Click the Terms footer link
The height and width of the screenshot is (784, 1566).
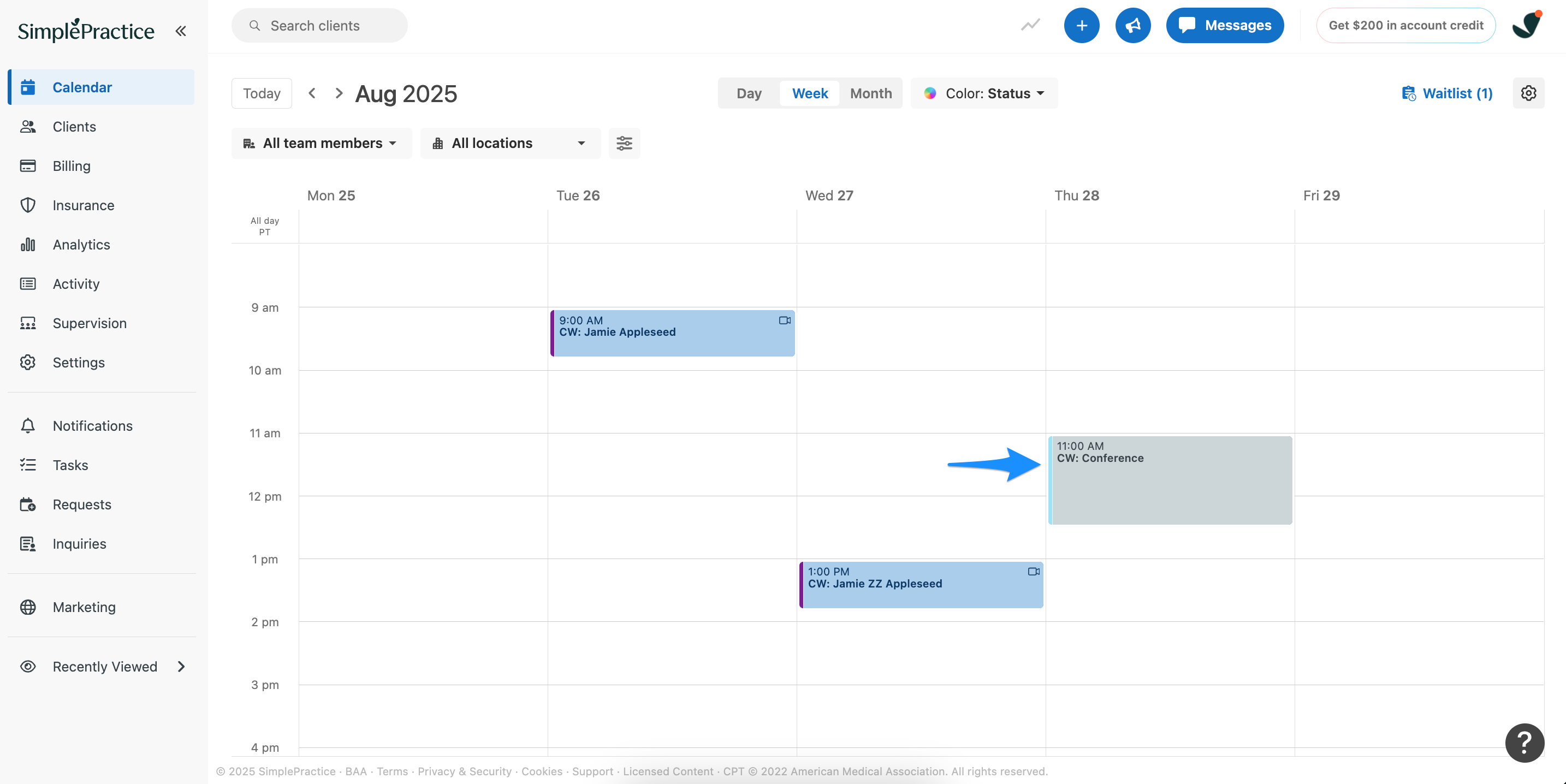392,771
